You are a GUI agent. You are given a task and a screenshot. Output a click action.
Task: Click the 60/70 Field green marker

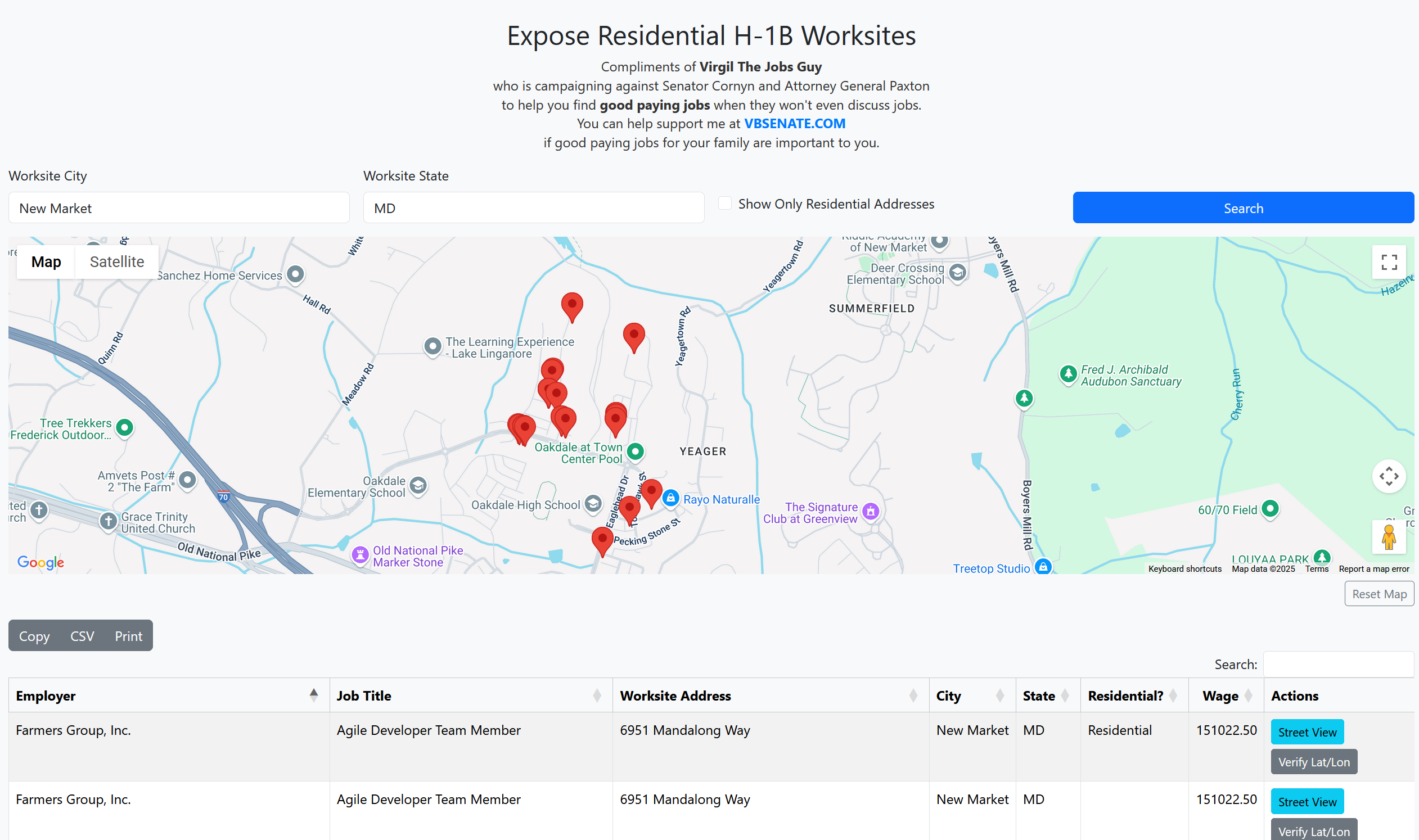click(1270, 508)
